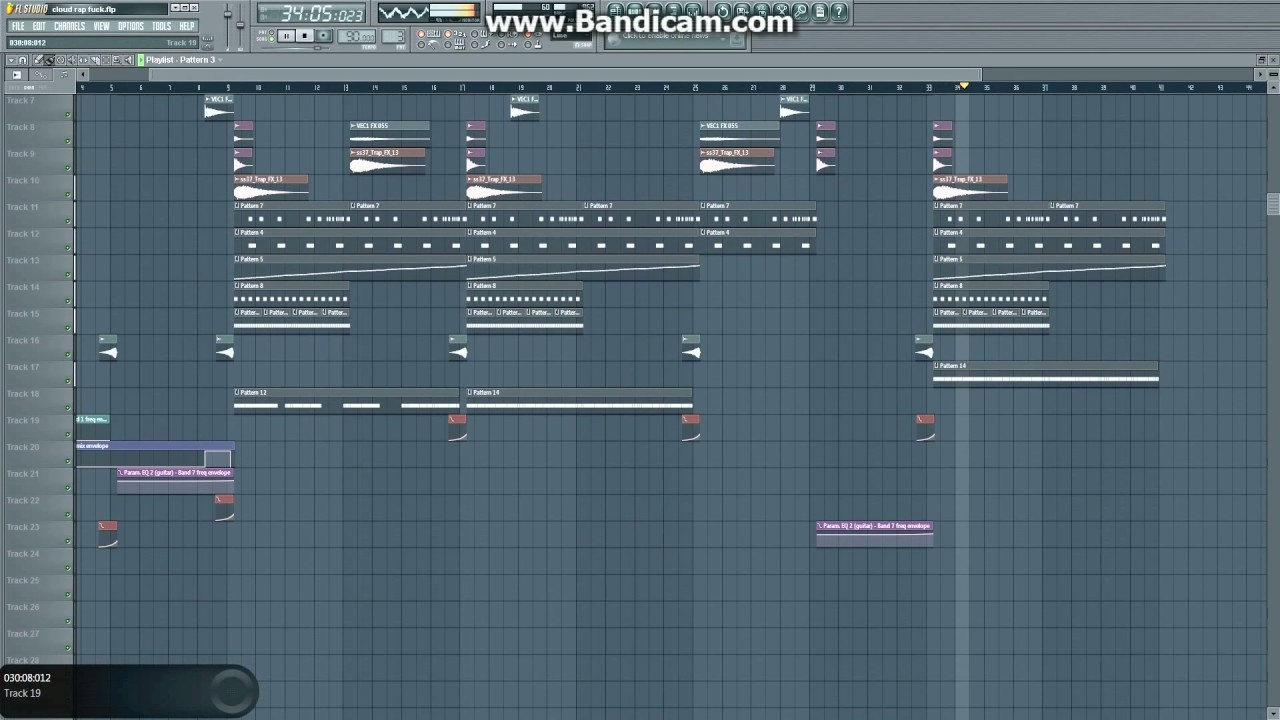Click the FL Studio logo
The width and height of the screenshot is (1280, 720).
point(27,9)
